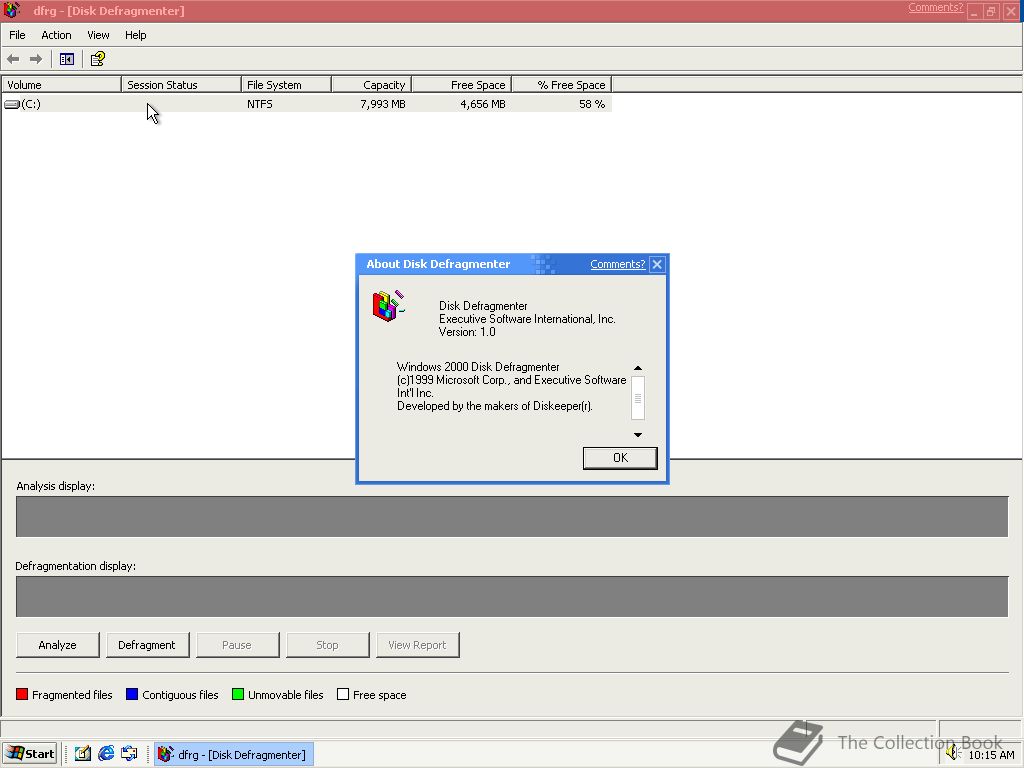1024x768 pixels.
Task: Click the Defragmentation display bar
Action: coord(512,596)
